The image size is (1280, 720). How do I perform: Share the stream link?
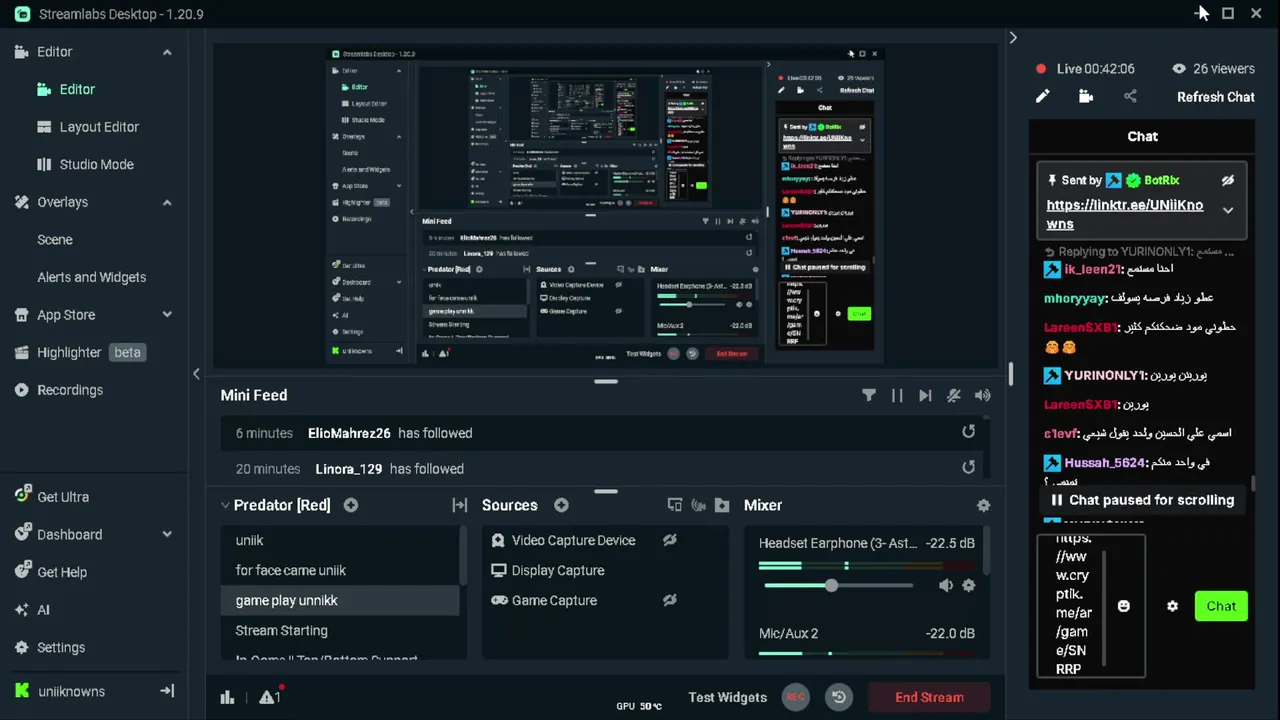pyautogui.click(x=1130, y=96)
